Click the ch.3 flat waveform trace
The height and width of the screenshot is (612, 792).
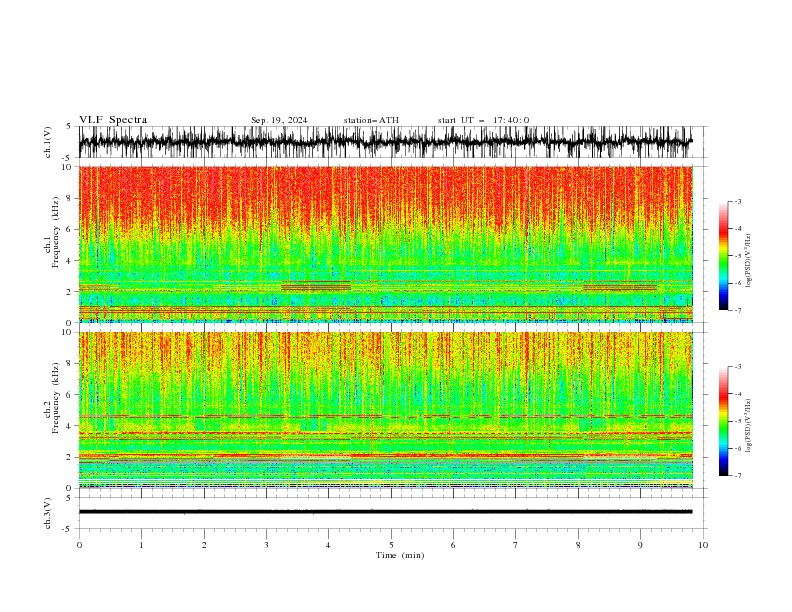[x=385, y=512]
